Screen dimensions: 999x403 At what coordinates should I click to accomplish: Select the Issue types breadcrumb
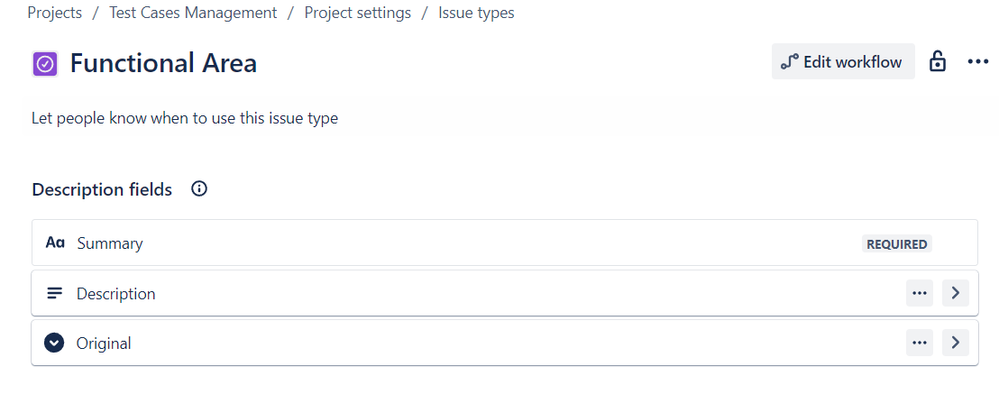[476, 13]
